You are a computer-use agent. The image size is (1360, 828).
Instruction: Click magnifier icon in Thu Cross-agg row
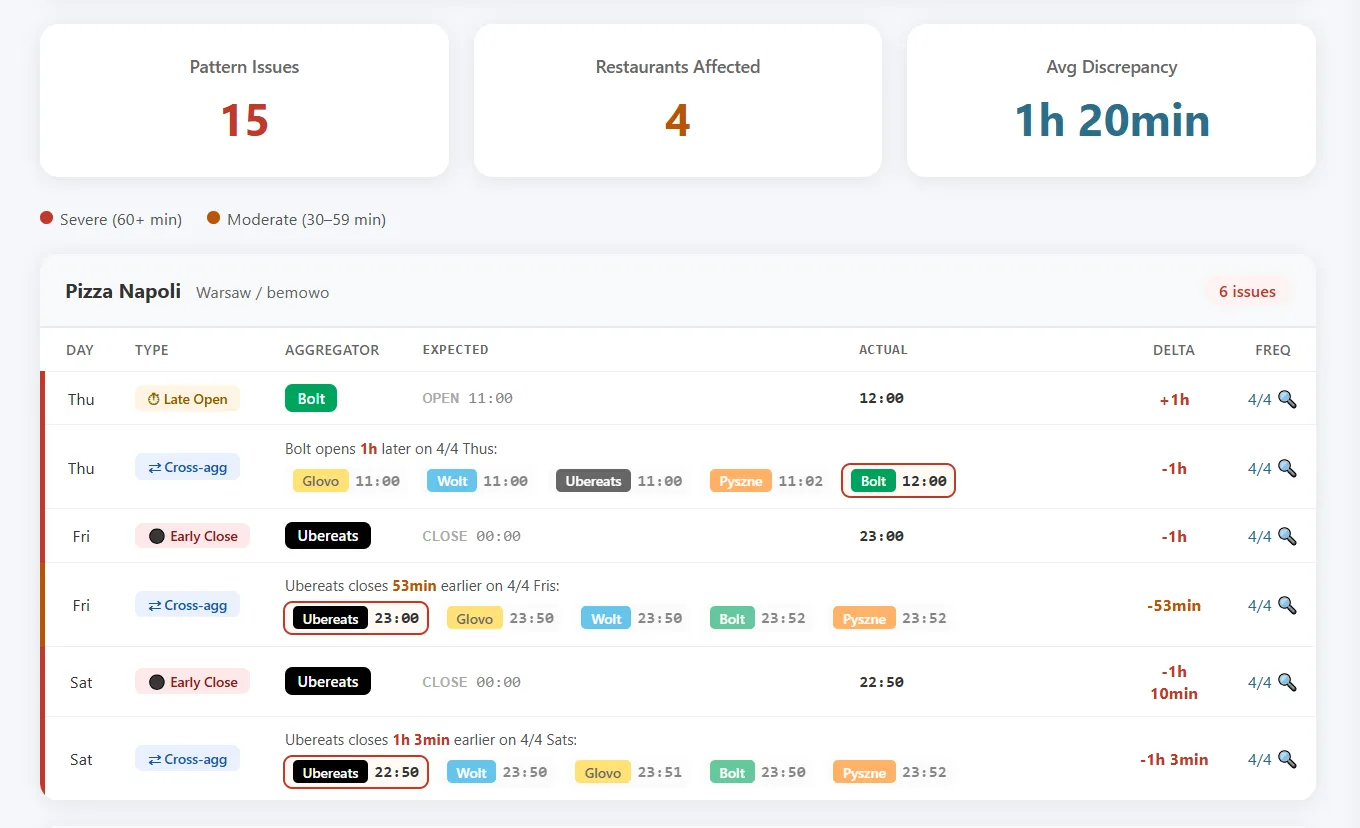pyautogui.click(x=1287, y=468)
